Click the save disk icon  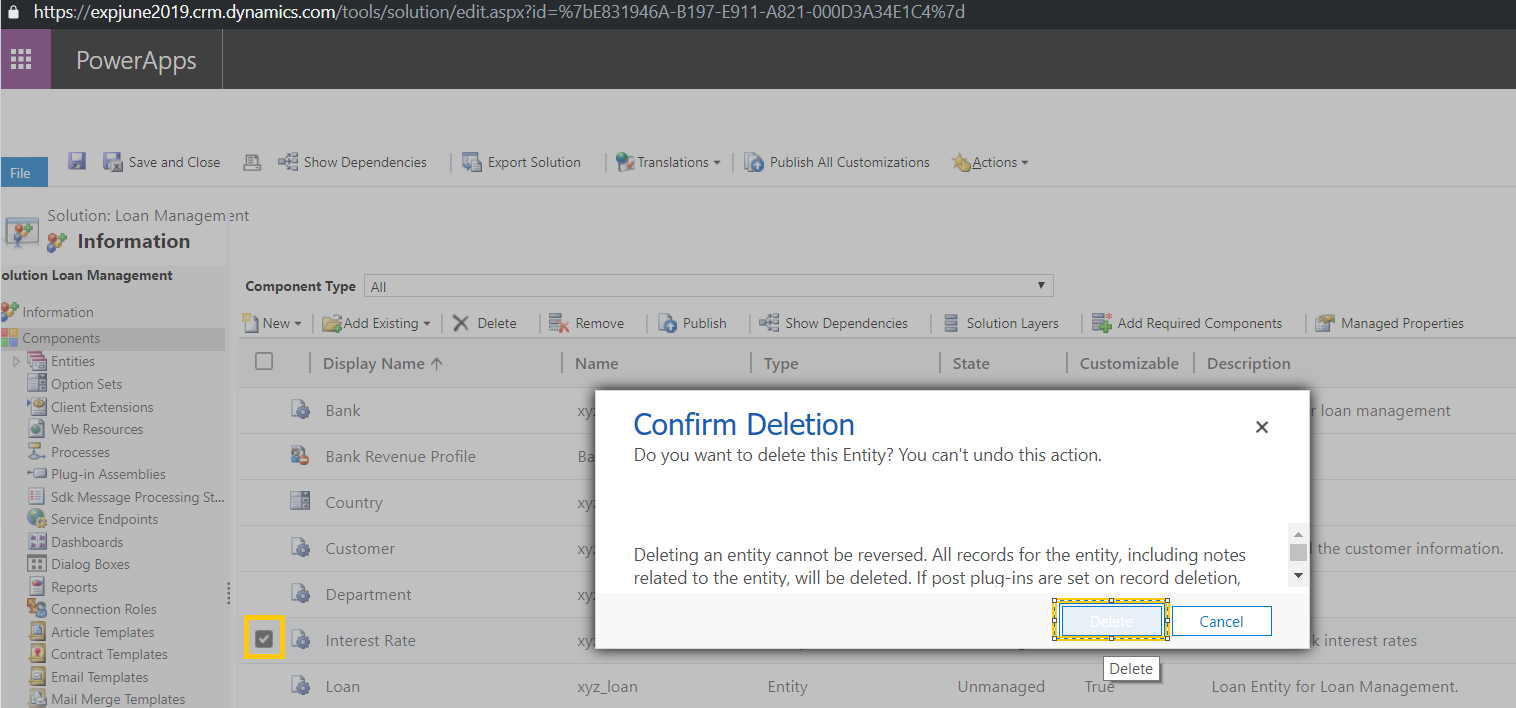click(x=77, y=161)
